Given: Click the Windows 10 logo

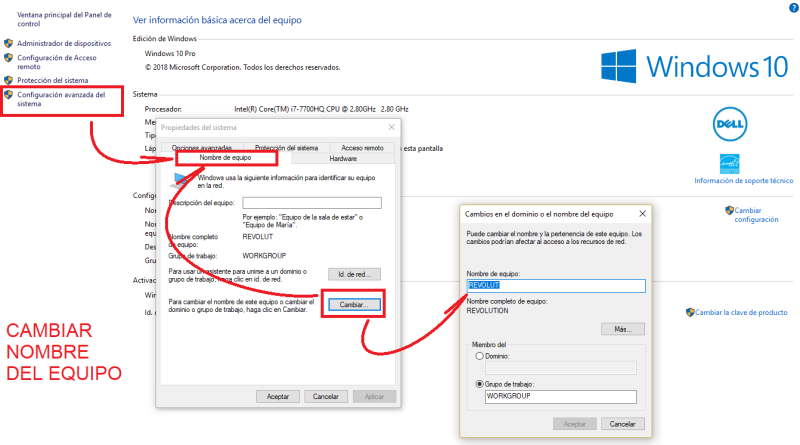Looking at the screenshot, I should click(694, 66).
